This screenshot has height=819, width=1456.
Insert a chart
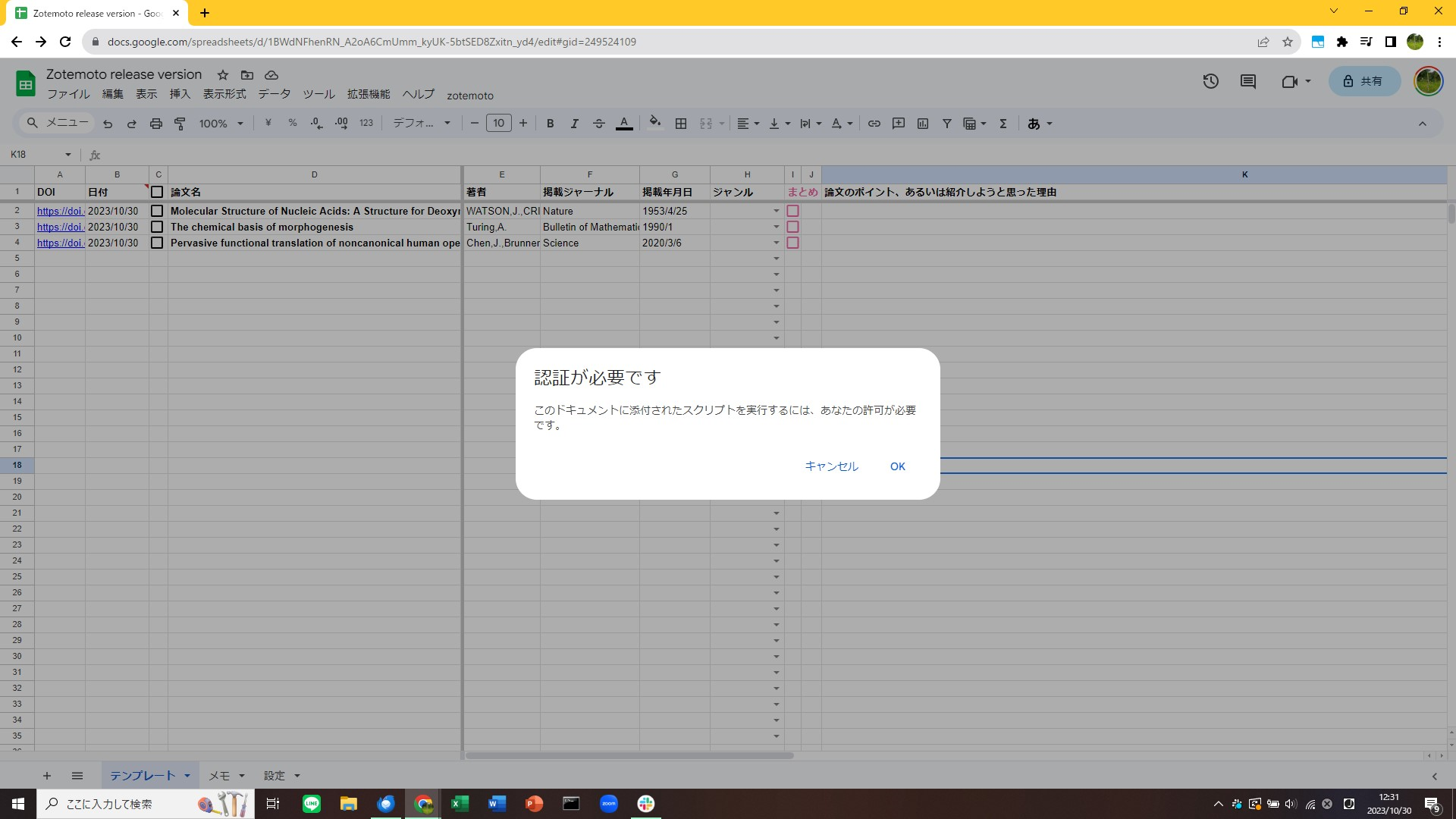point(923,123)
